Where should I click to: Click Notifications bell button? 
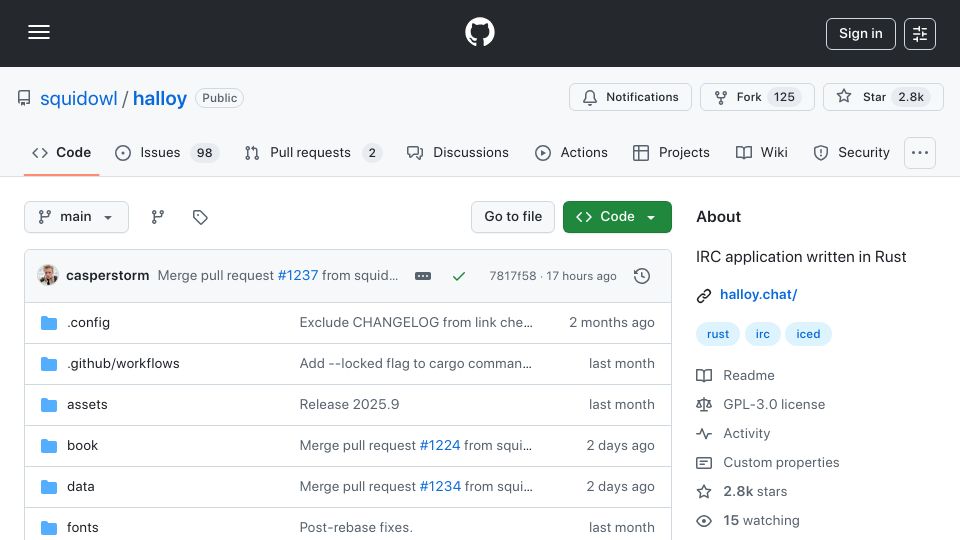point(630,97)
